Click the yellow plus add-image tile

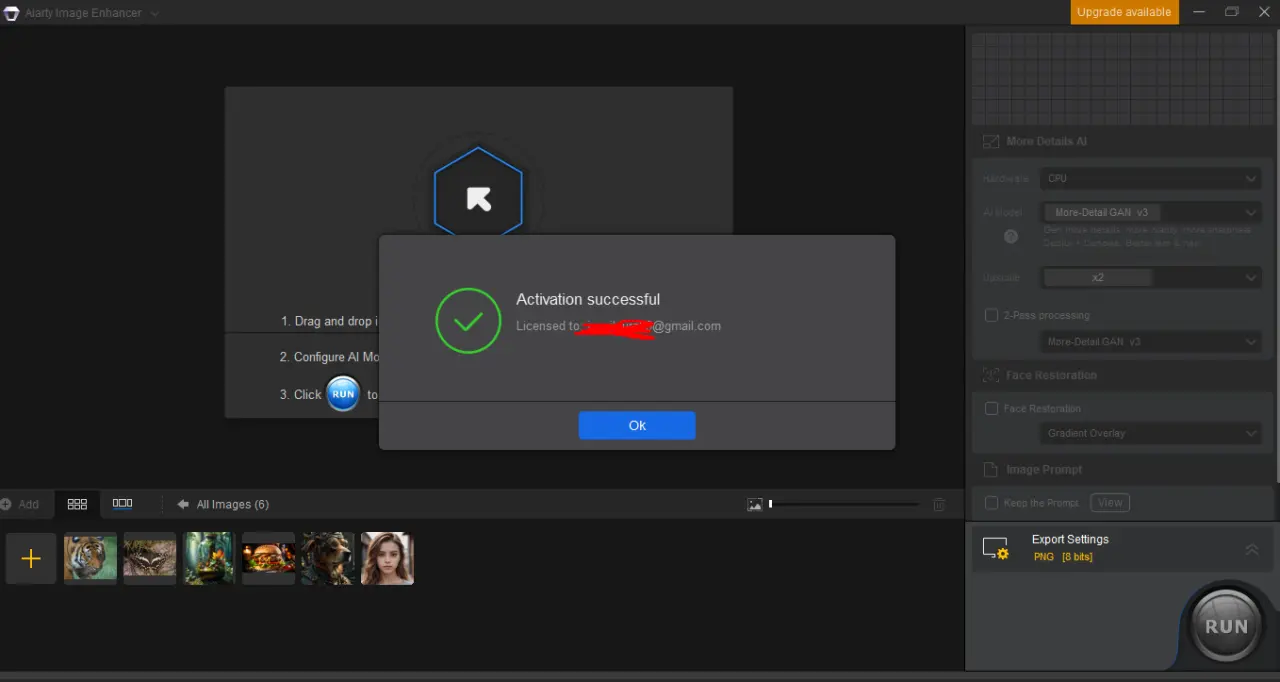click(x=31, y=558)
